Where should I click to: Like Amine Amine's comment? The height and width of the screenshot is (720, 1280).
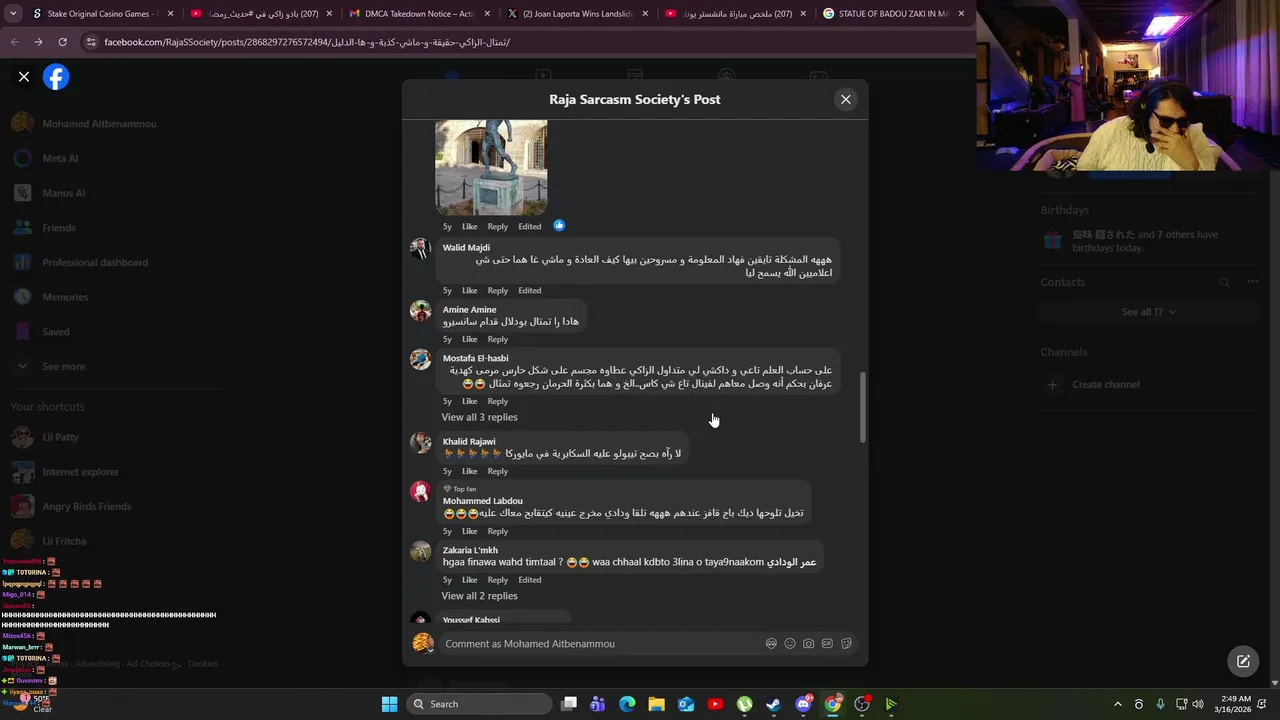click(469, 339)
